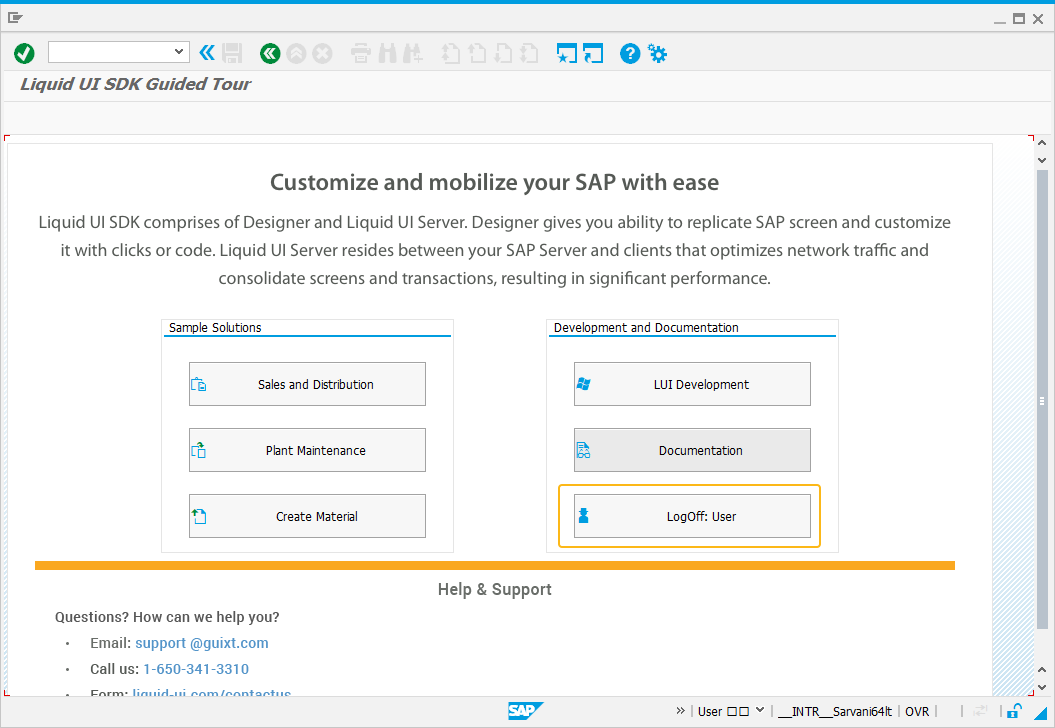Click the lock icon in status bar
The width and height of the screenshot is (1055, 728).
pos(1015,711)
